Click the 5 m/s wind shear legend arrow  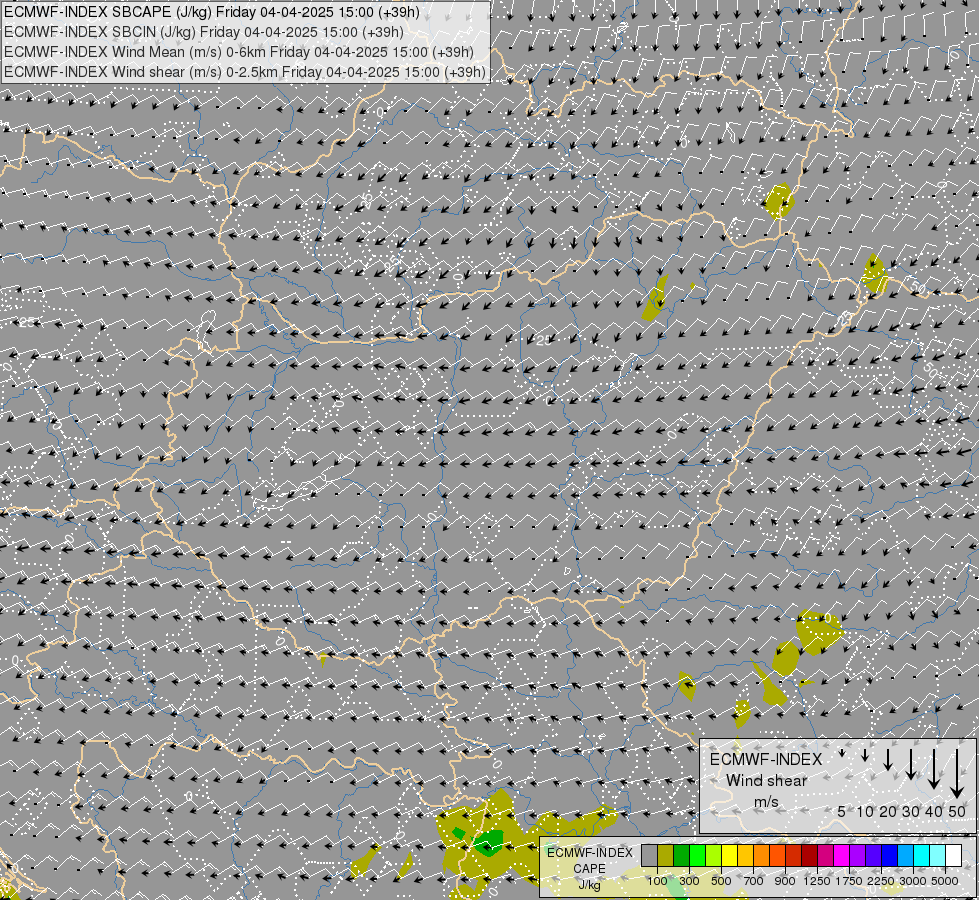tap(842, 753)
